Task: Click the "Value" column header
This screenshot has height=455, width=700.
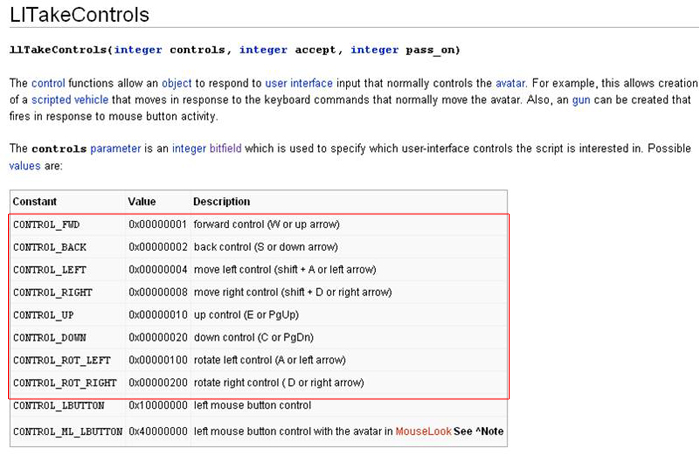Action: (142, 201)
